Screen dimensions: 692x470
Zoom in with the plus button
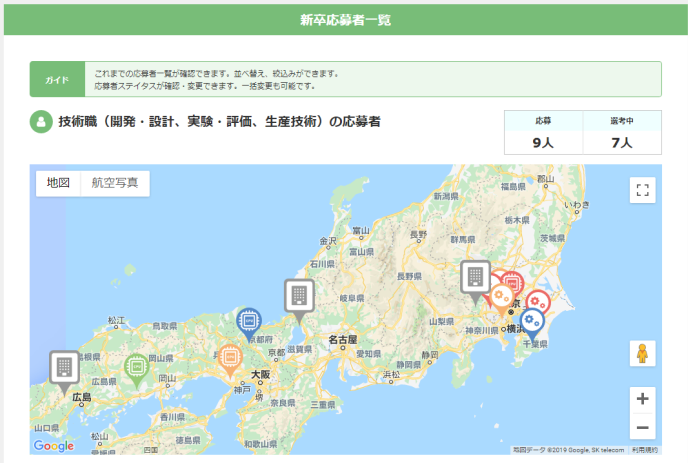pyautogui.click(x=643, y=399)
